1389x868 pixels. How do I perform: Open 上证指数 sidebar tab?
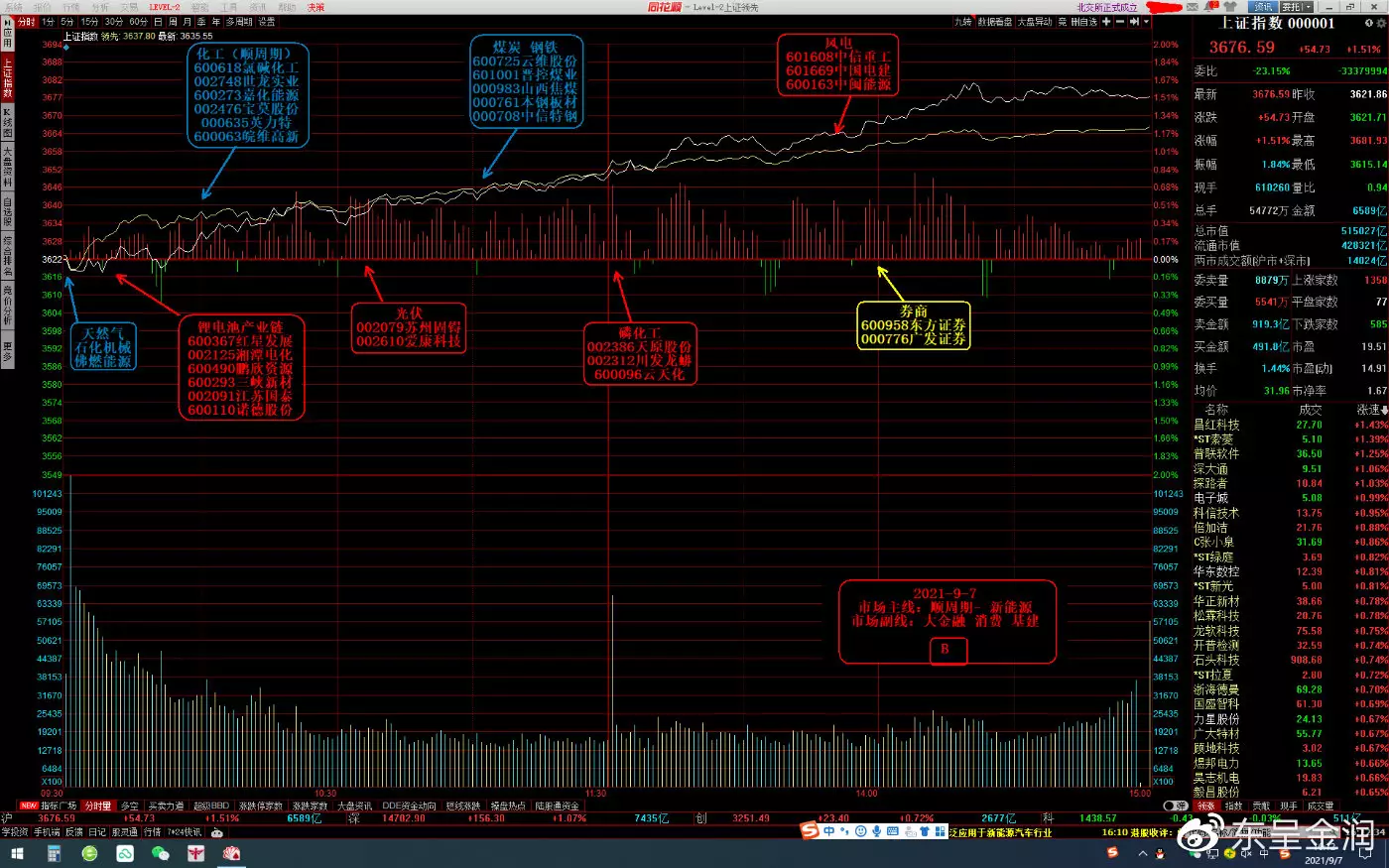7,78
